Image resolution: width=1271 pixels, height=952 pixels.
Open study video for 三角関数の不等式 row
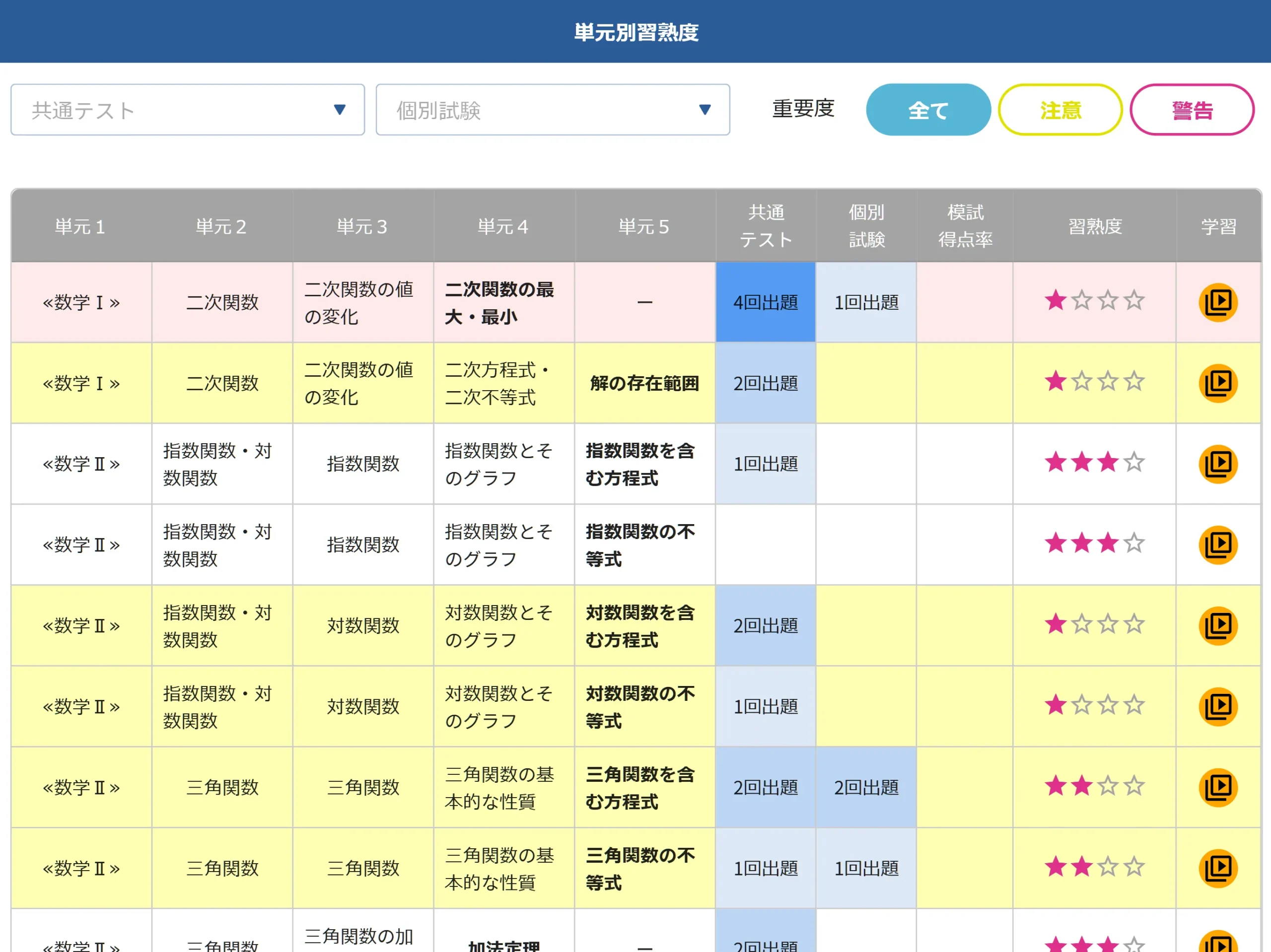1217,868
